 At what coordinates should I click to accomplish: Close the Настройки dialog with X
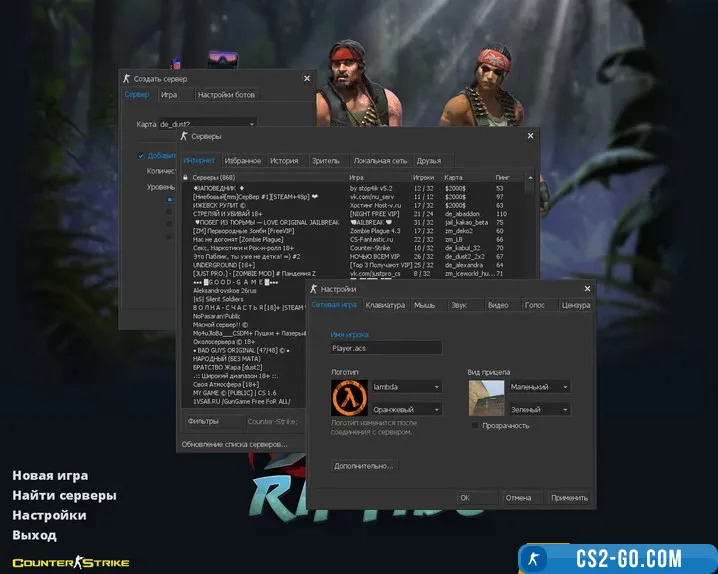[x=588, y=289]
